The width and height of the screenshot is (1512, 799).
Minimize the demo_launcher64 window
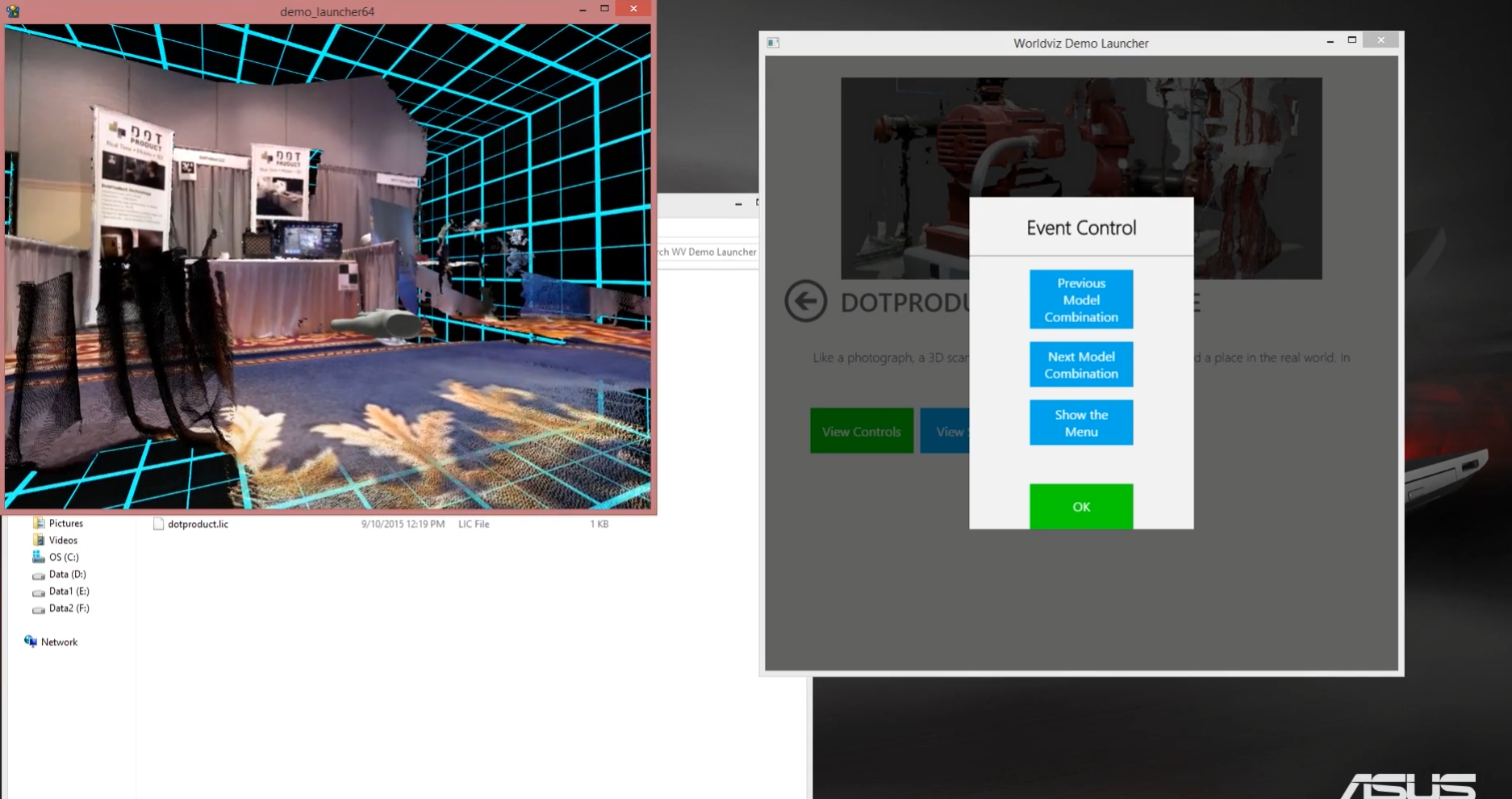point(583,9)
